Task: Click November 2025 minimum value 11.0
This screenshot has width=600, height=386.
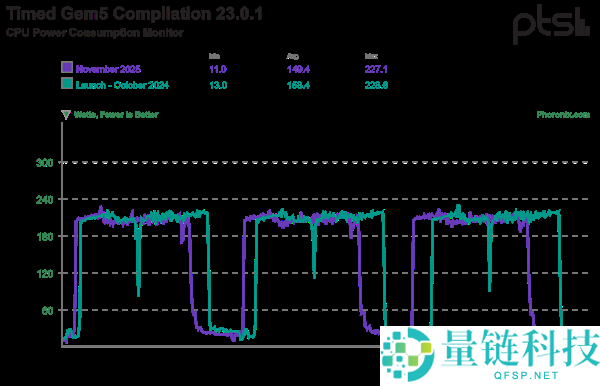Action: point(218,69)
